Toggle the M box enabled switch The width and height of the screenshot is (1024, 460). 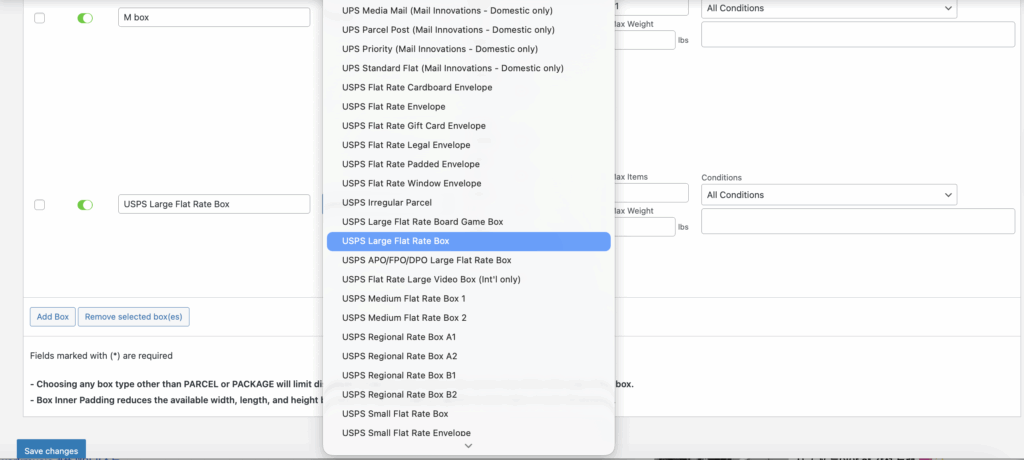point(85,18)
